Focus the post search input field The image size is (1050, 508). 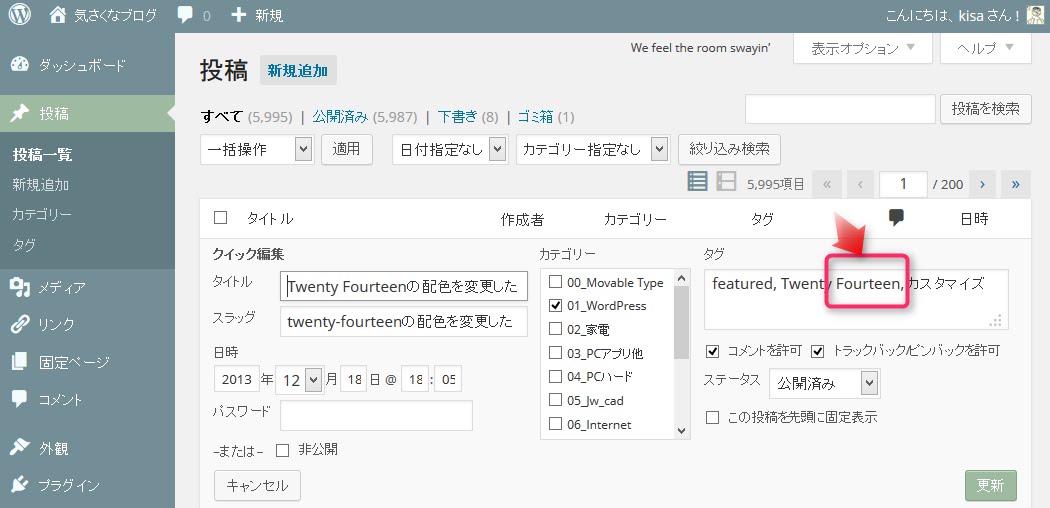840,109
